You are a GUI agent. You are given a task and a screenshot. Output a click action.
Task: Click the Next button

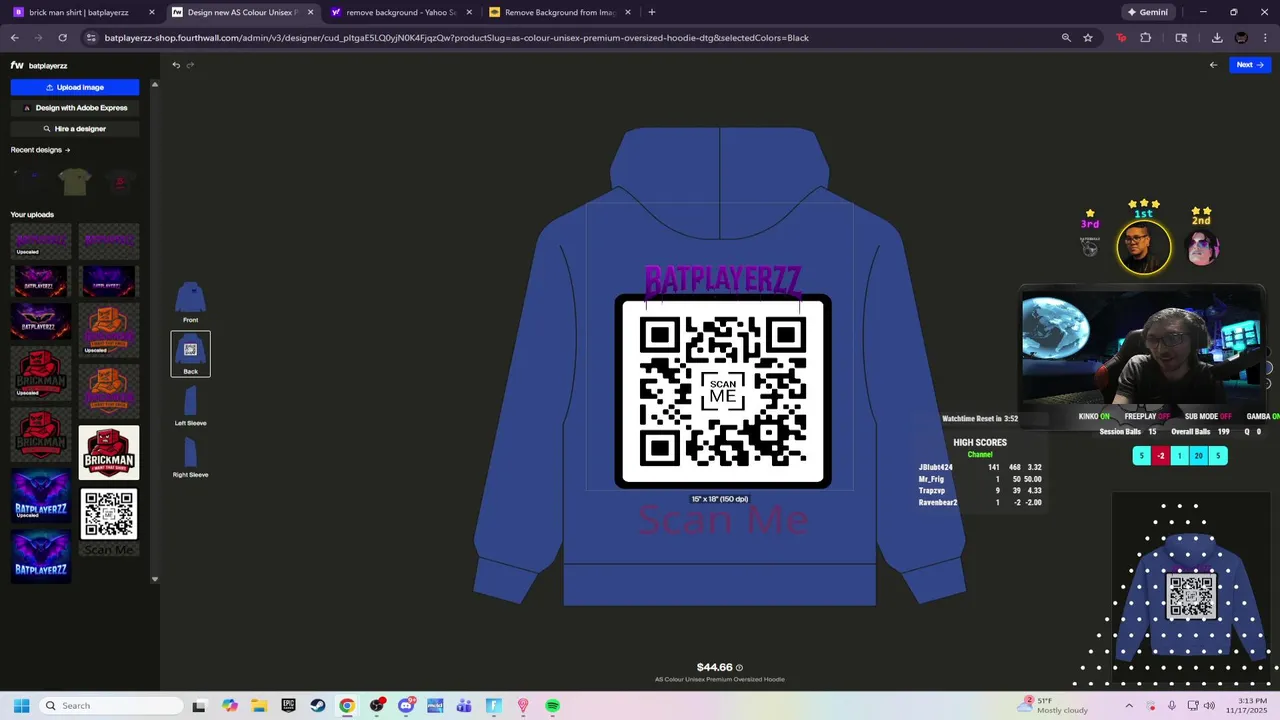pos(1249,65)
